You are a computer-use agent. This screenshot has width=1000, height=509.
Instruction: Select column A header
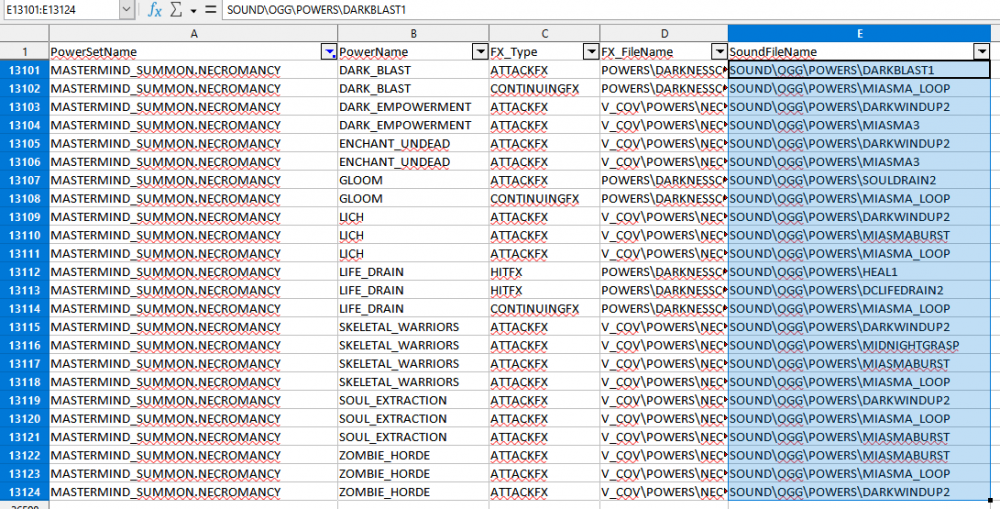(x=193, y=33)
